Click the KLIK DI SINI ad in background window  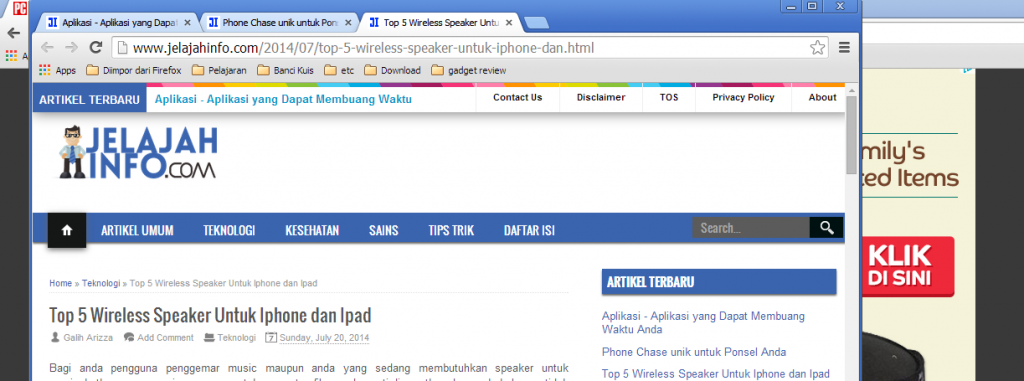coord(908,266)
